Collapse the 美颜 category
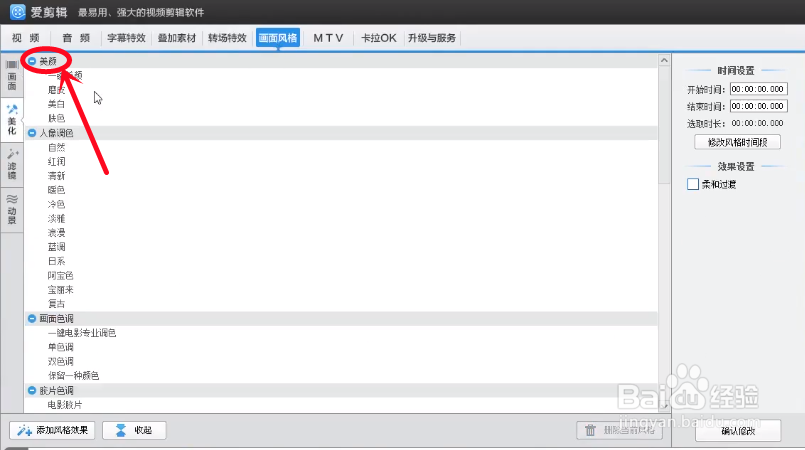 tap(32, 61)
